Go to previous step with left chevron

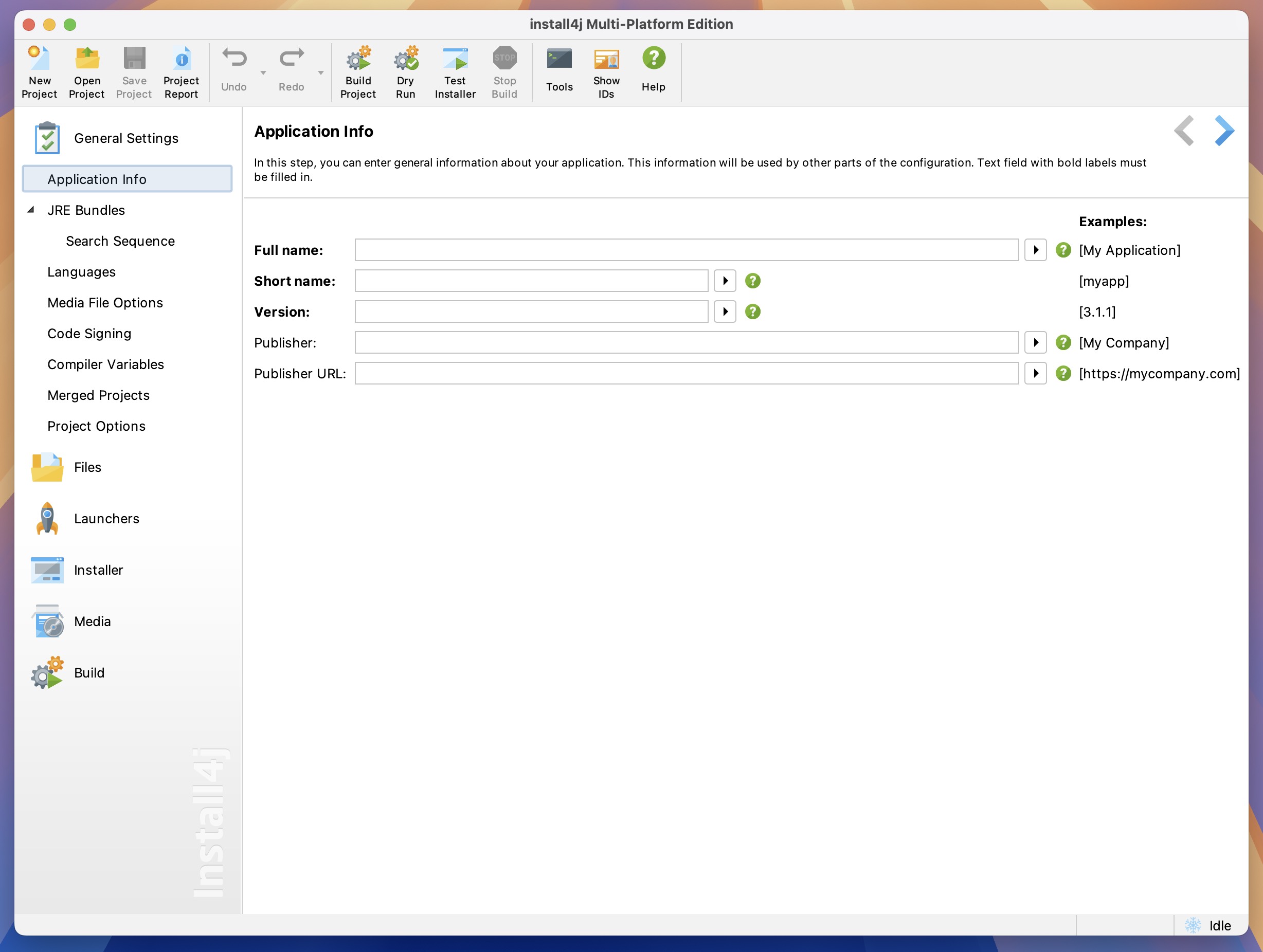pos(1184,131)
